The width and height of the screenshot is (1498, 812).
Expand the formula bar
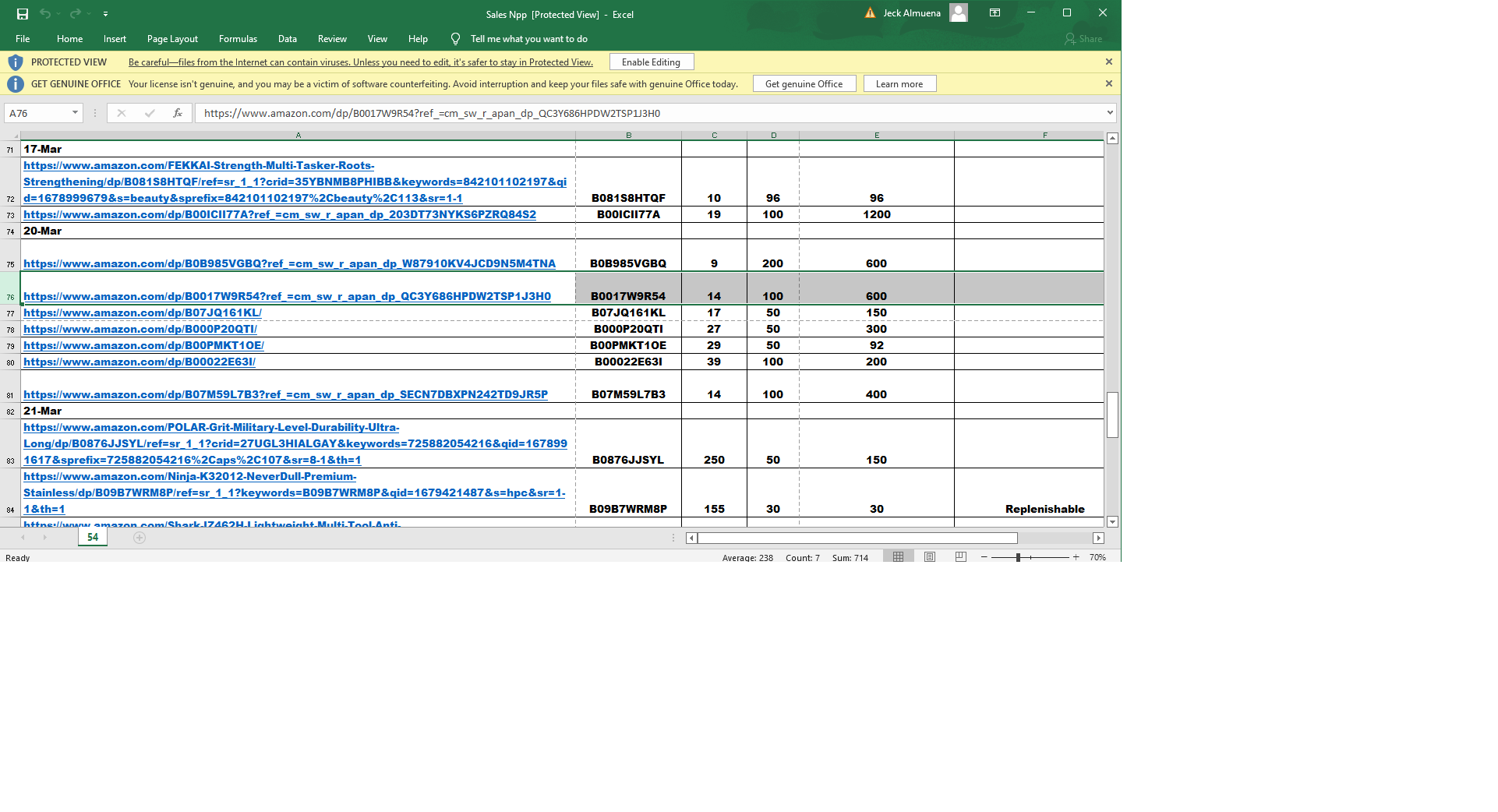(1110, 113)
